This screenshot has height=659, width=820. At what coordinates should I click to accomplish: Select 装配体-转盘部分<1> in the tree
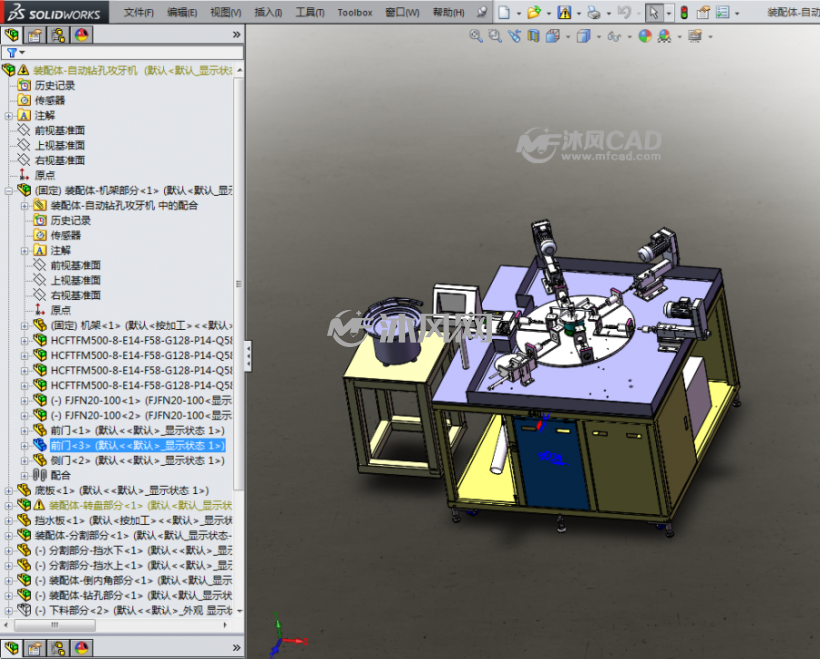(140, 505)
